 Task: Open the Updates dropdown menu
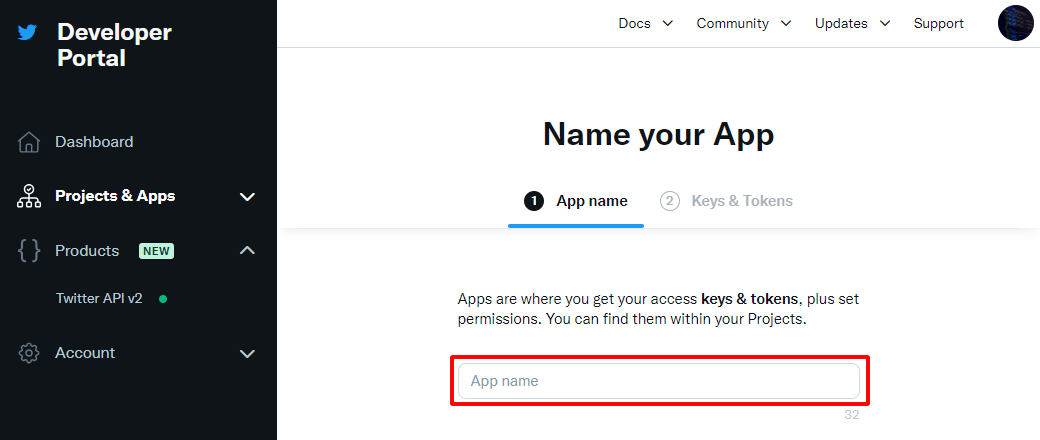pos(852,23)
